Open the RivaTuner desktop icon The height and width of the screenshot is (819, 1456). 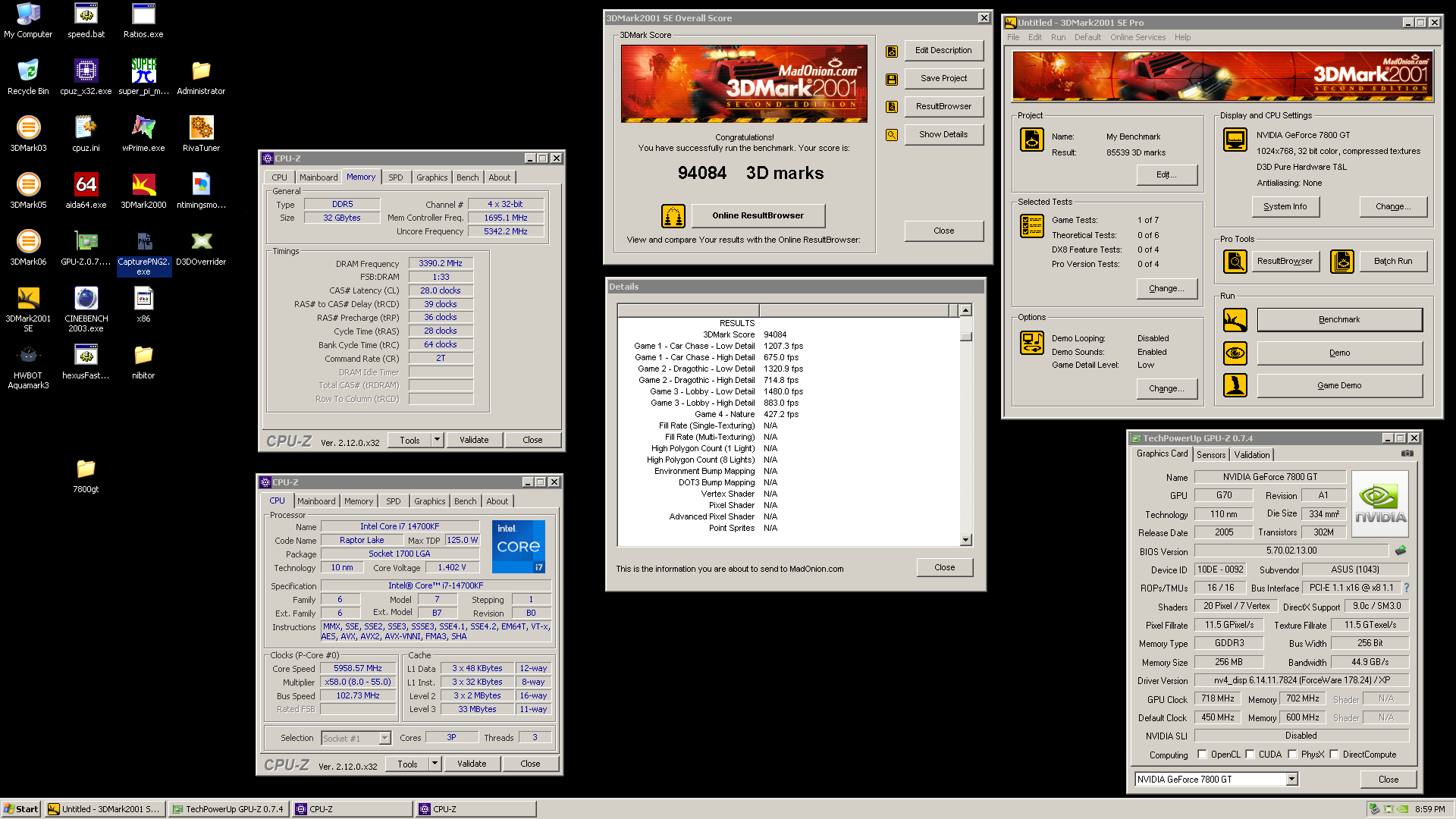tap(201, 134)
